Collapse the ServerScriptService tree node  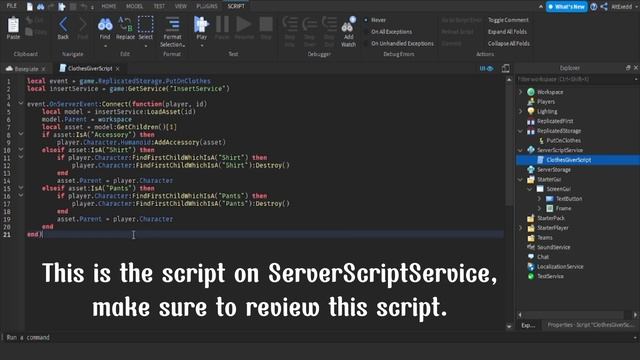point(520,150)
